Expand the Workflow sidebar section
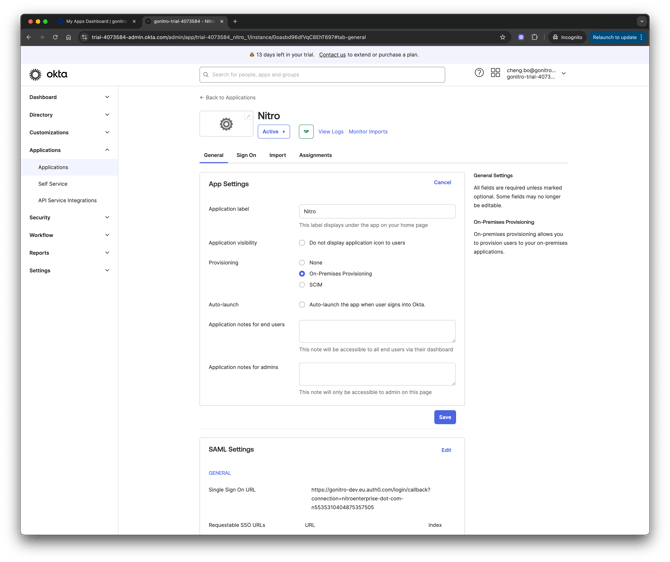 click(69, 235)
